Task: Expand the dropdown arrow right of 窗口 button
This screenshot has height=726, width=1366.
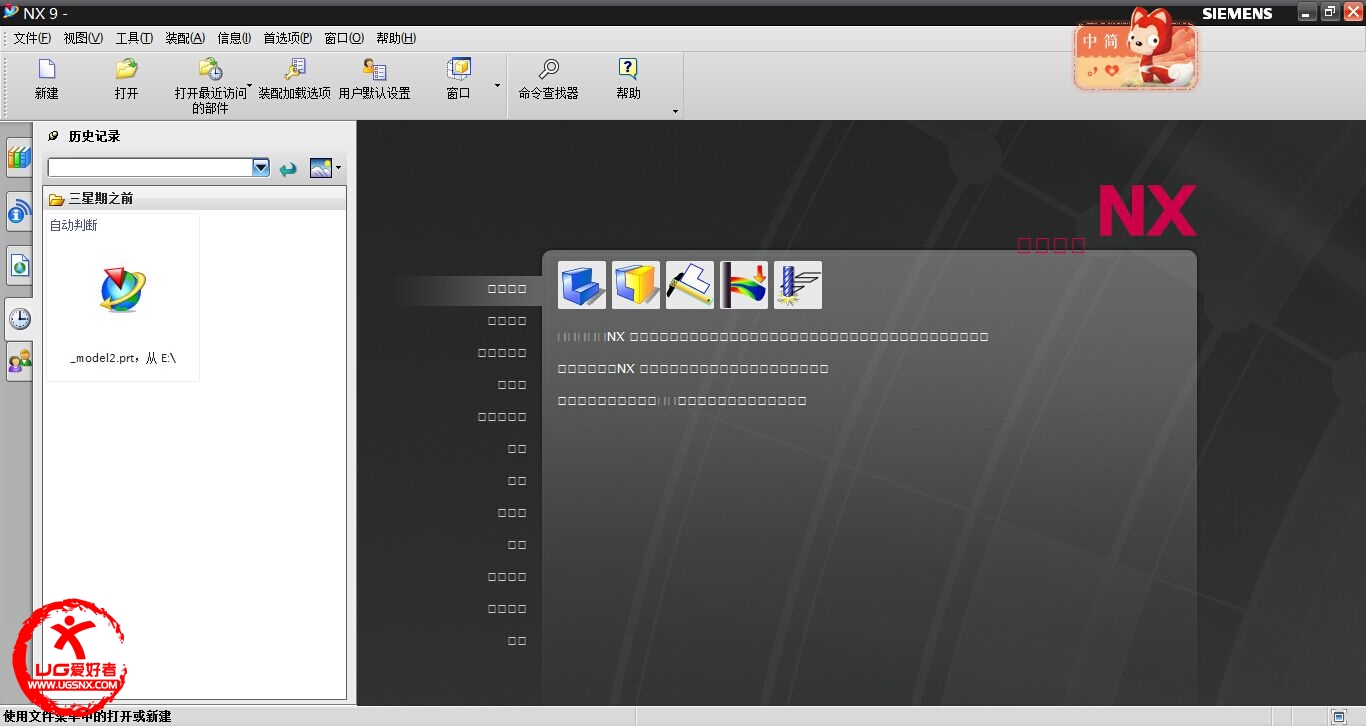Action: 497,86
